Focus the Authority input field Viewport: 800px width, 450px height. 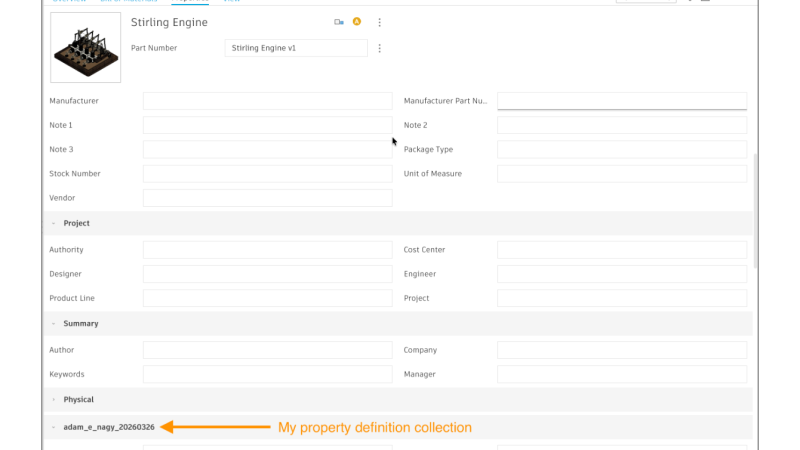tap(267, 250)
